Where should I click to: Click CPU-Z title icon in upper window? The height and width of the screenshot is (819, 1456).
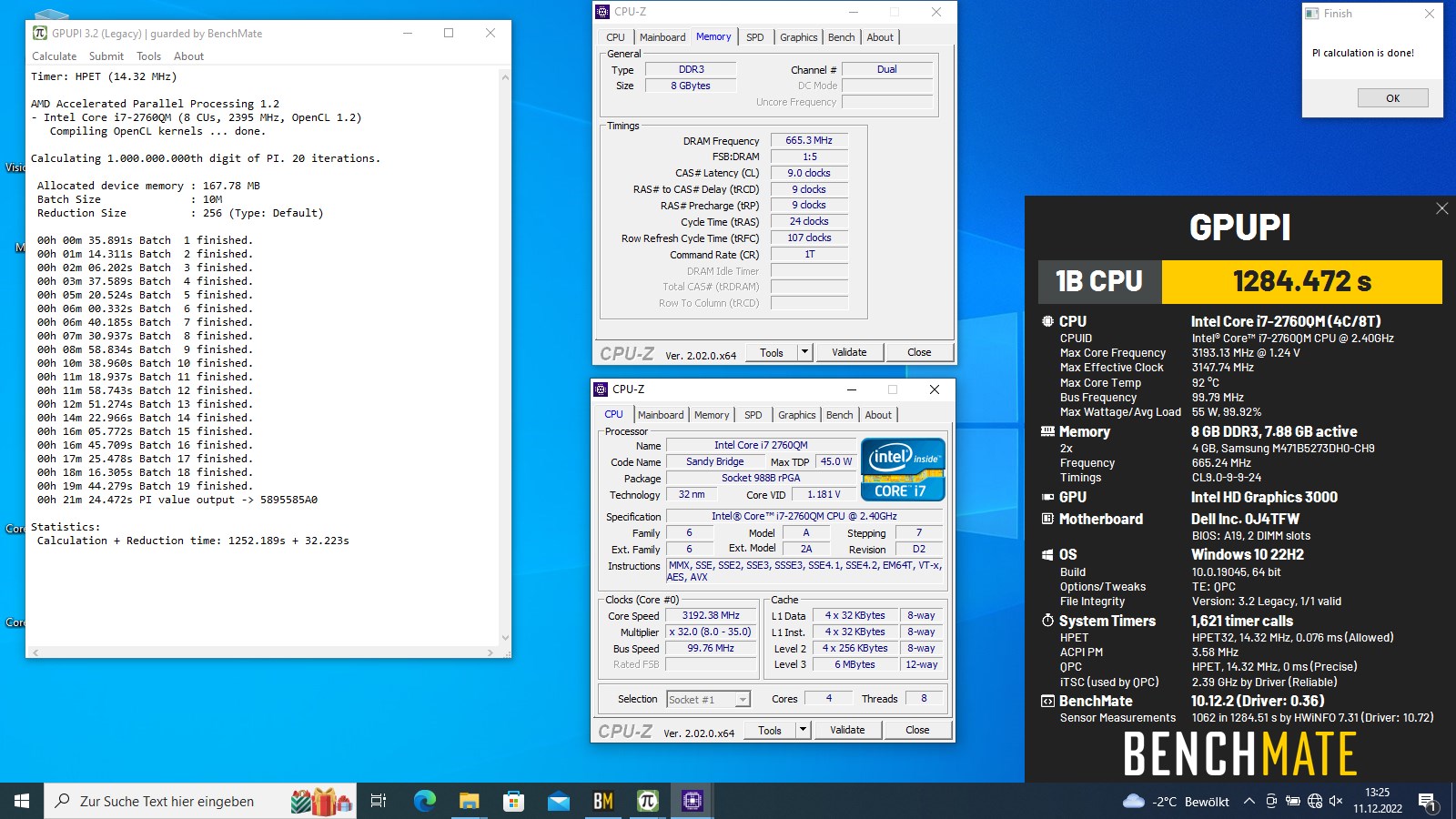click(602, 12)
